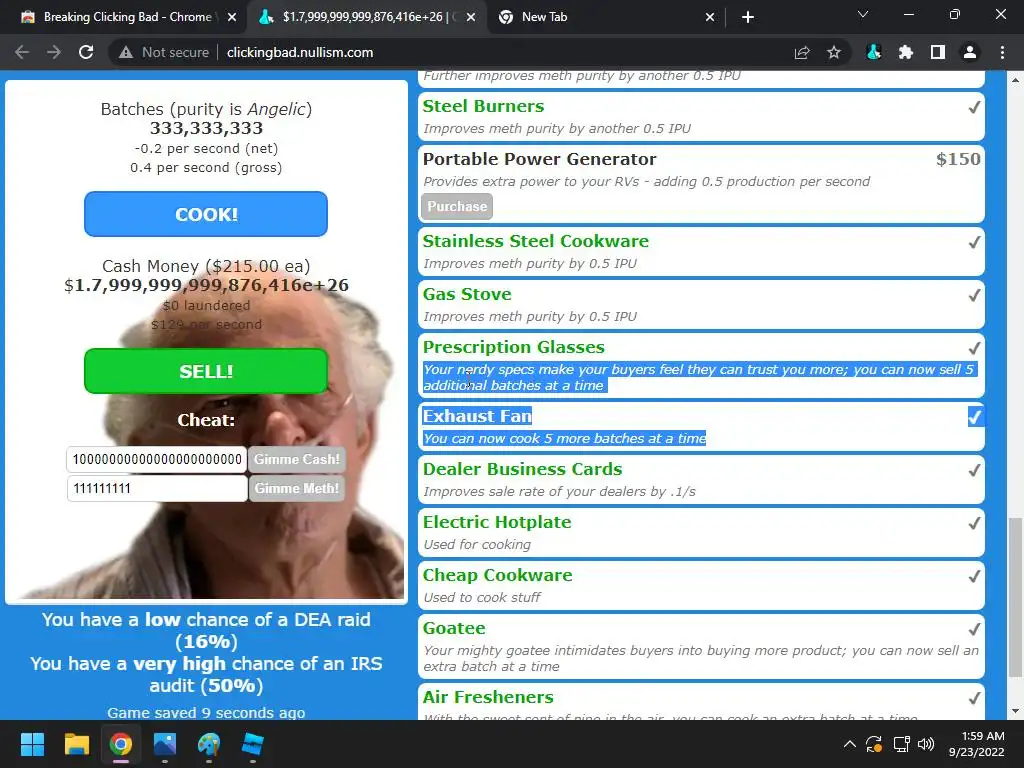Focus the cash cheat amount field
Viewport: 1024px width, 768px height.
157,459
